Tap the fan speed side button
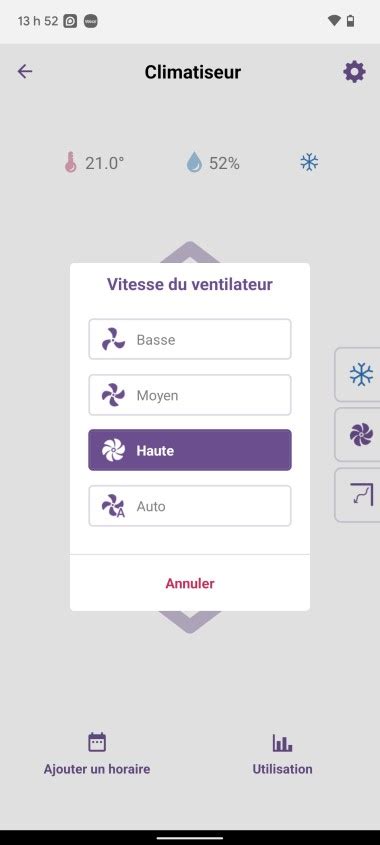The image size is (380, 845). point(360,434)
